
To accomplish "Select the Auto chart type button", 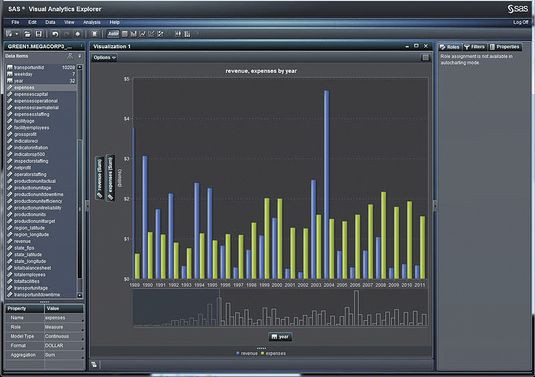I will click(x=113, y=34).
